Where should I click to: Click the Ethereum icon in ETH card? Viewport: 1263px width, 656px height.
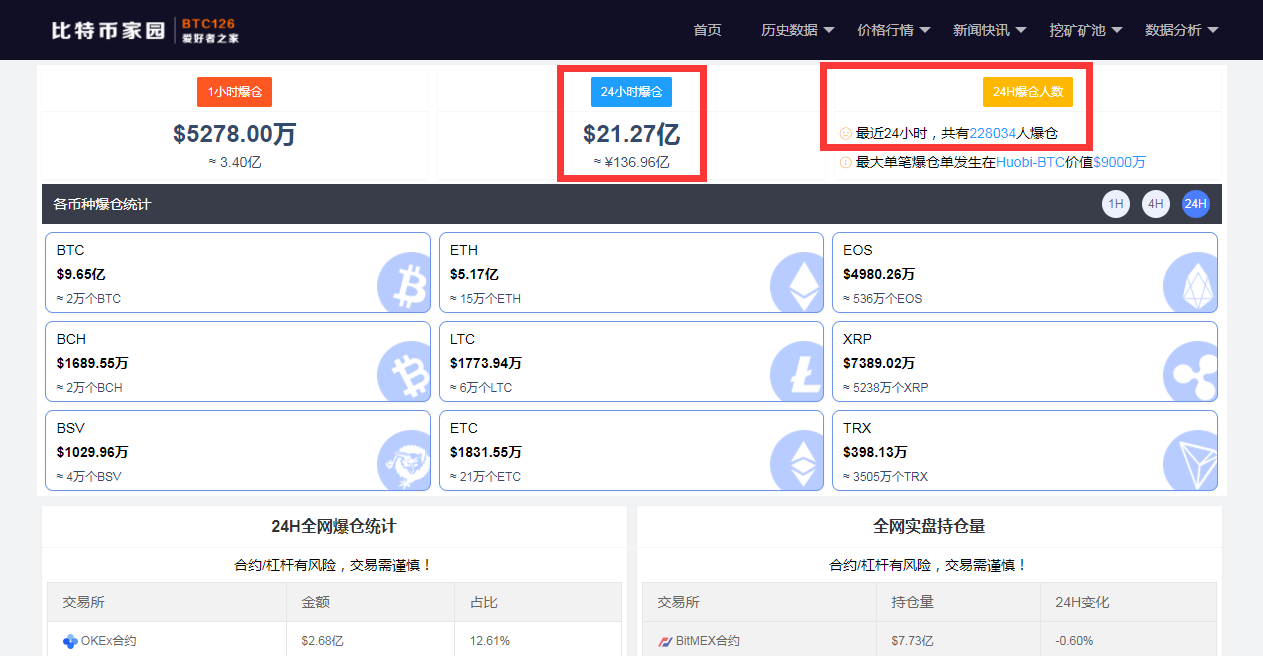coord(798,282)
